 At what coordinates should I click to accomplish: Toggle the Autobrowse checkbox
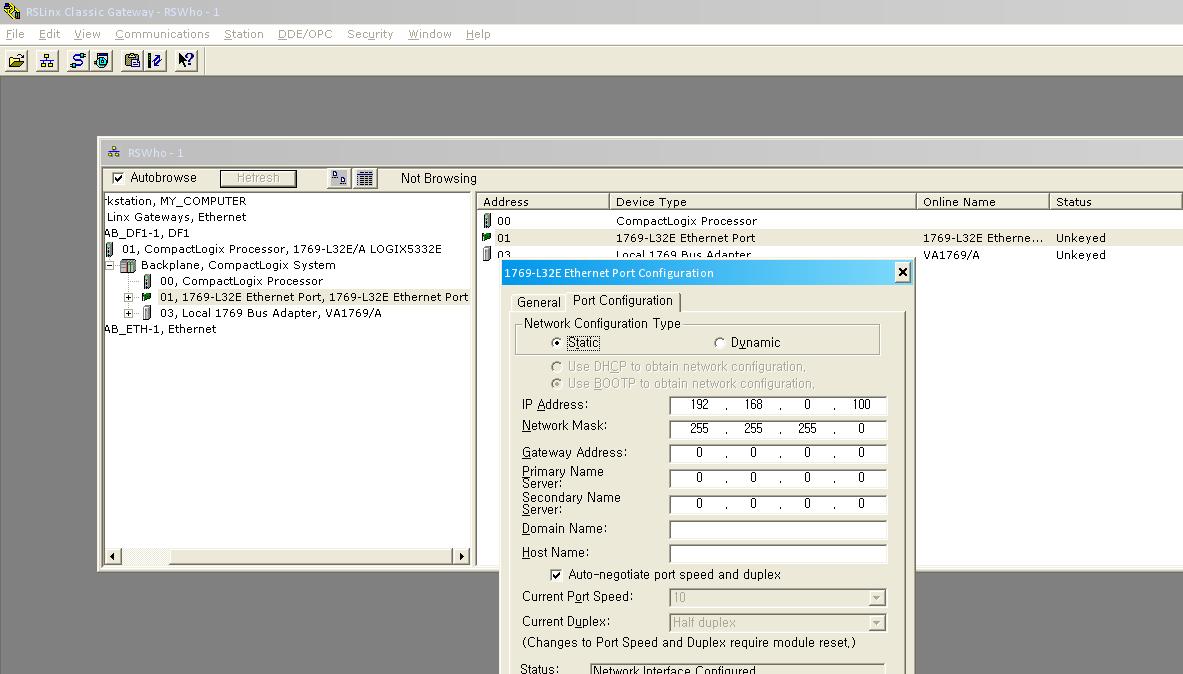coord(118,178)
